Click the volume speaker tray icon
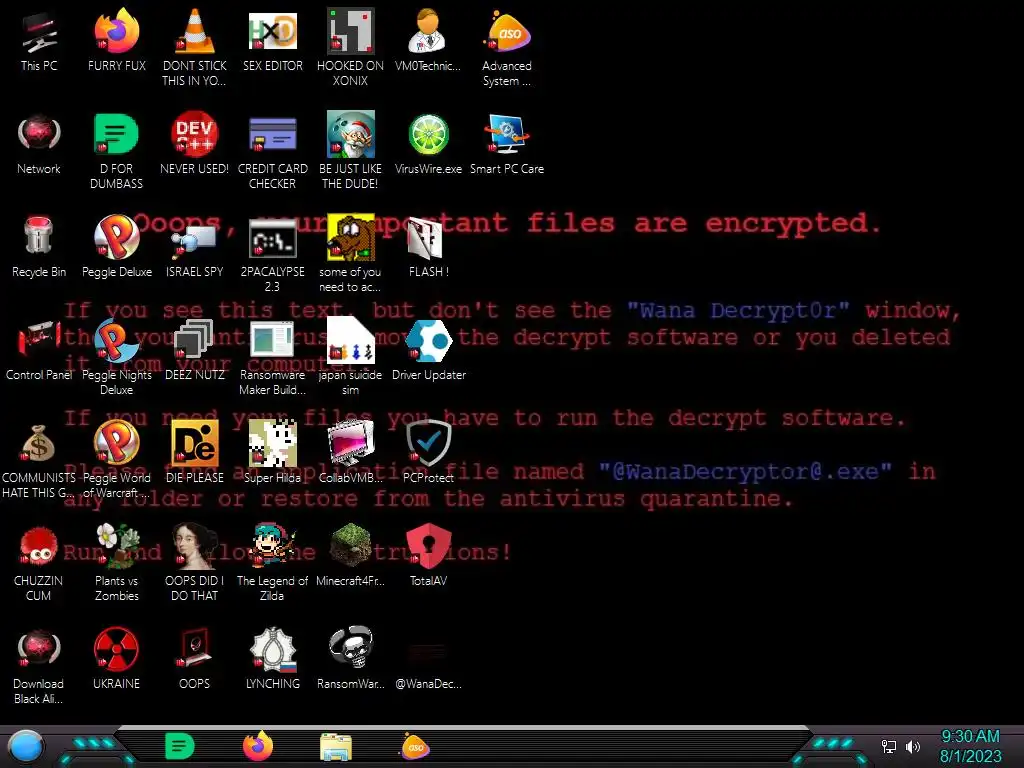Image resolution: width=1024 pixels, height=768 pixels. point(913,746)
